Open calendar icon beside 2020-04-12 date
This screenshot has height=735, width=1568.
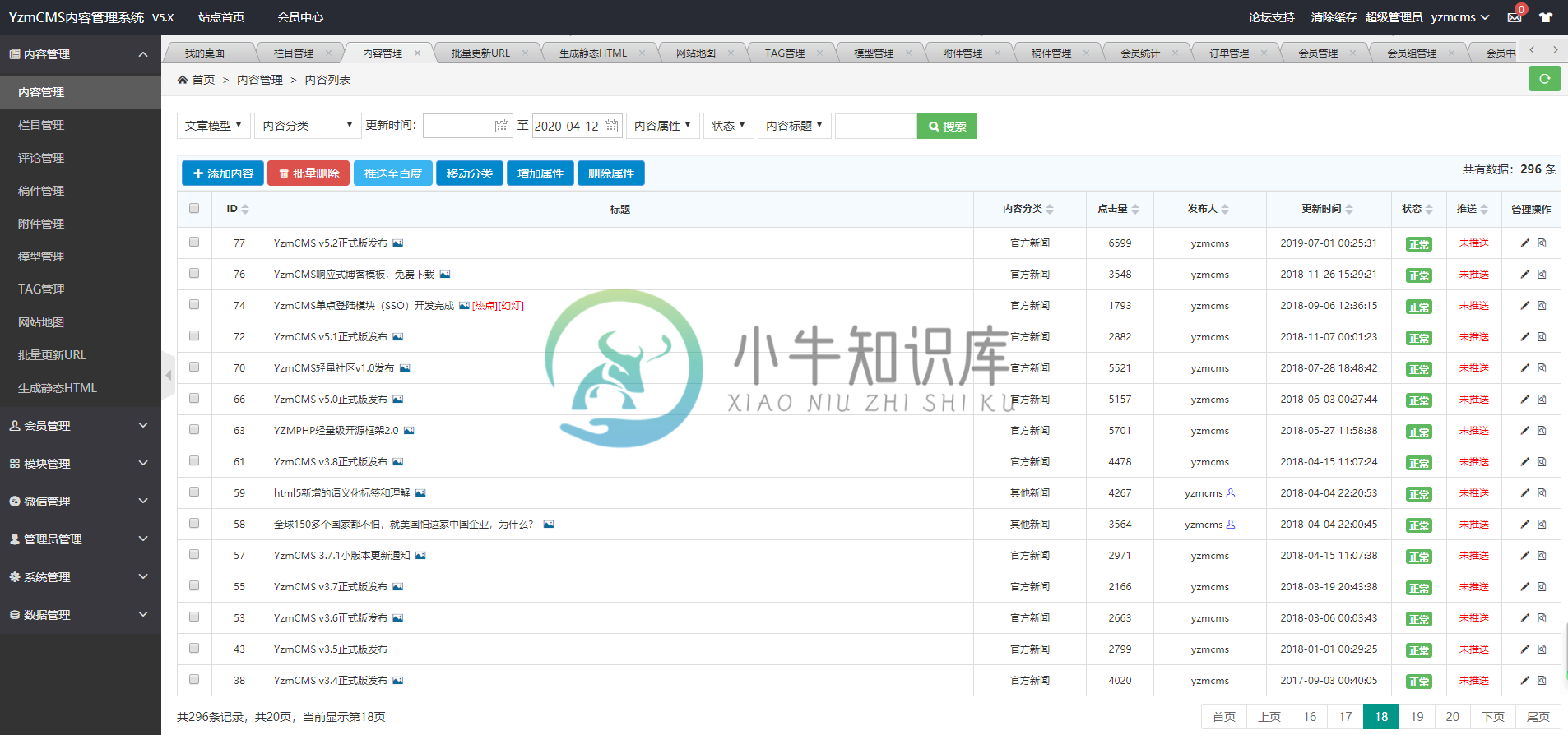click(611, 126)
